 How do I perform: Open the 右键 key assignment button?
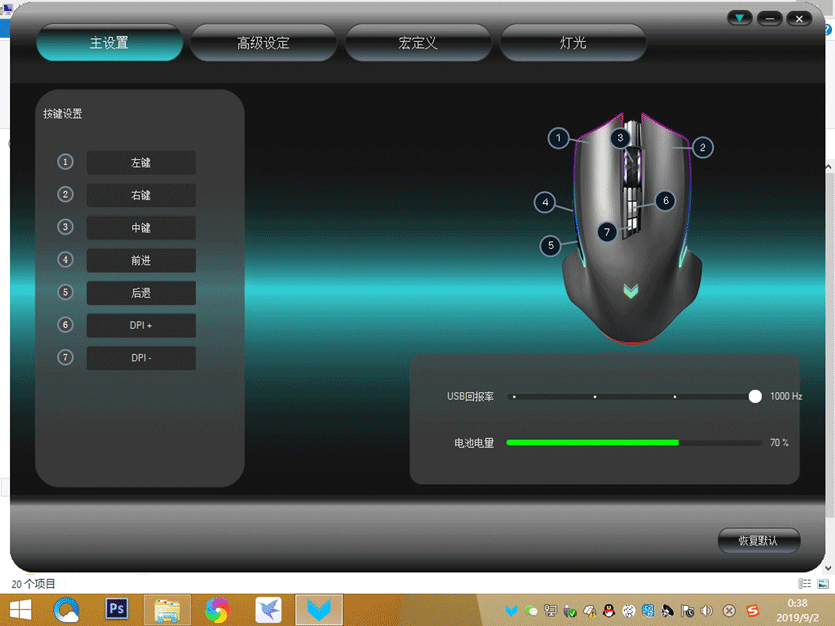(141, 195)
